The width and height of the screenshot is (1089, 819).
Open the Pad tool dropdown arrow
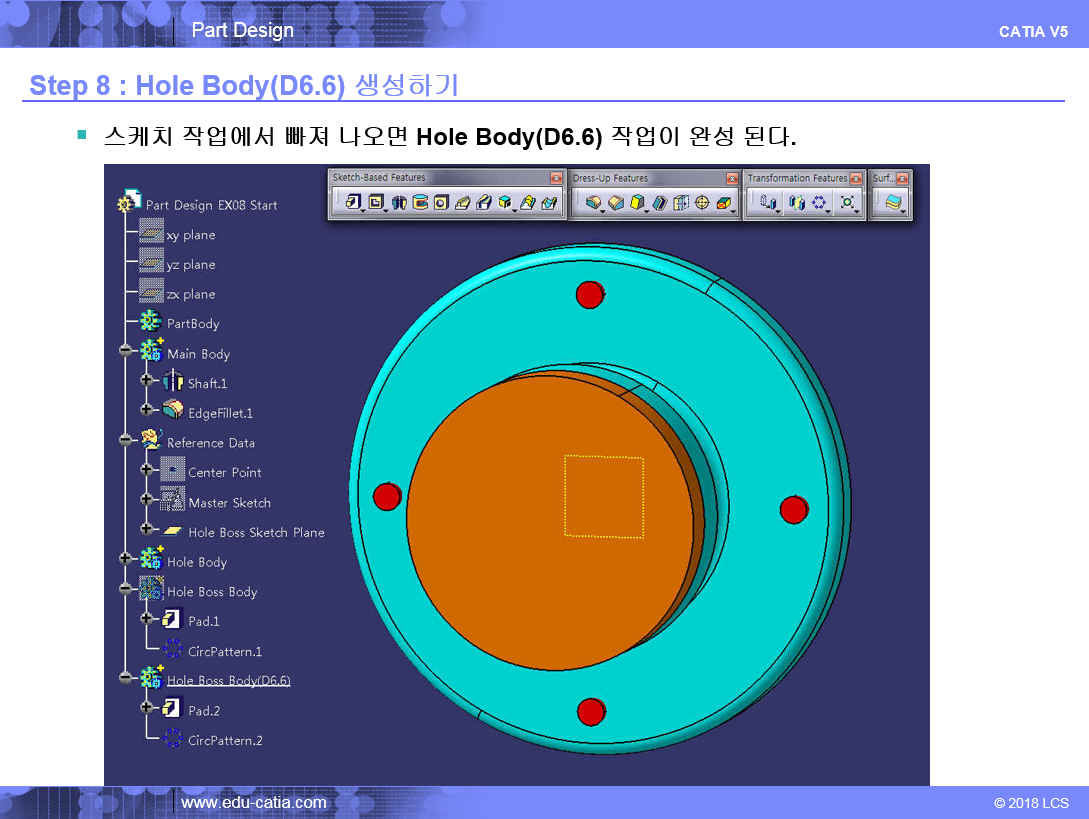point(362,210)
